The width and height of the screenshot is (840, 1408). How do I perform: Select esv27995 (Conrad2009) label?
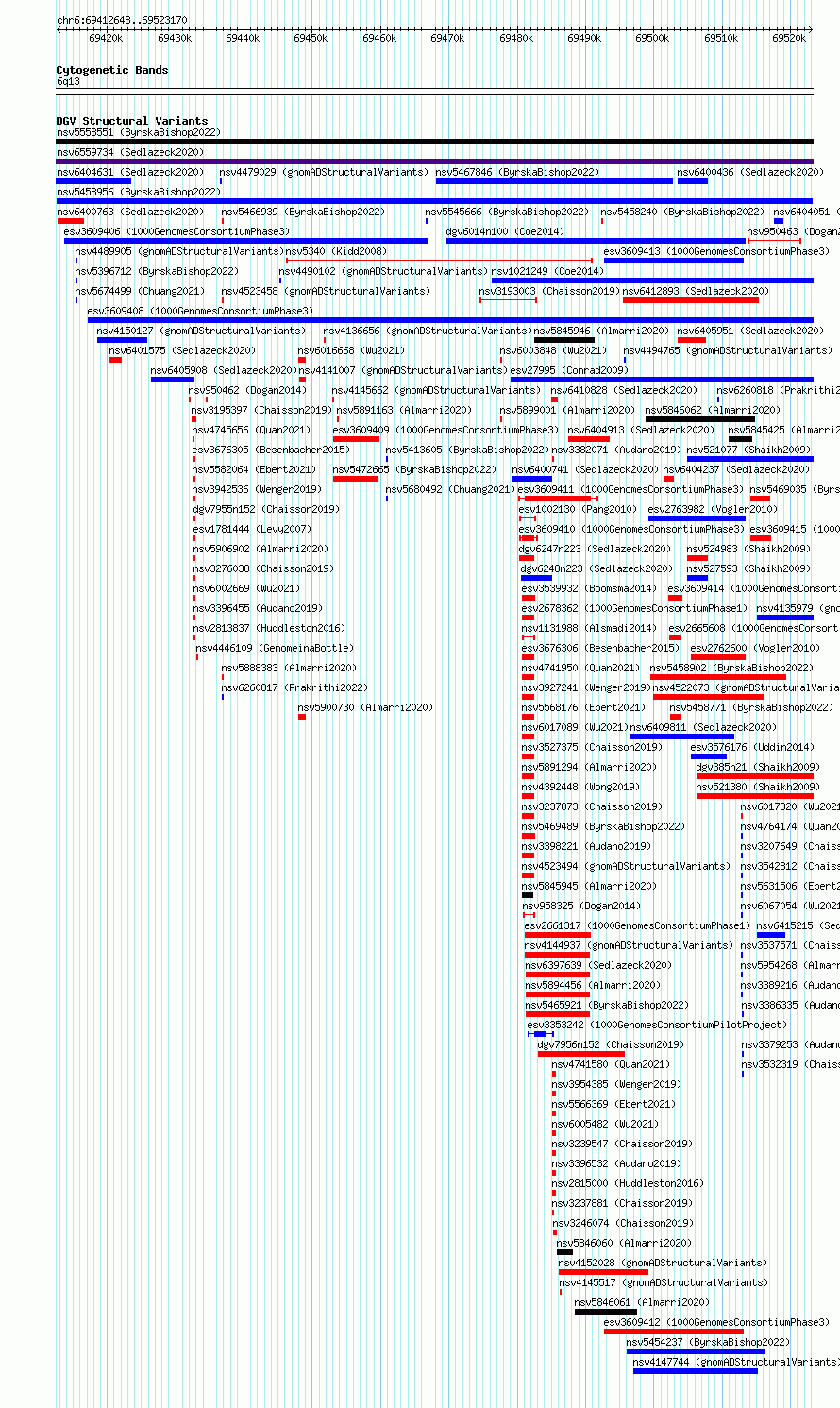point(568,371)
